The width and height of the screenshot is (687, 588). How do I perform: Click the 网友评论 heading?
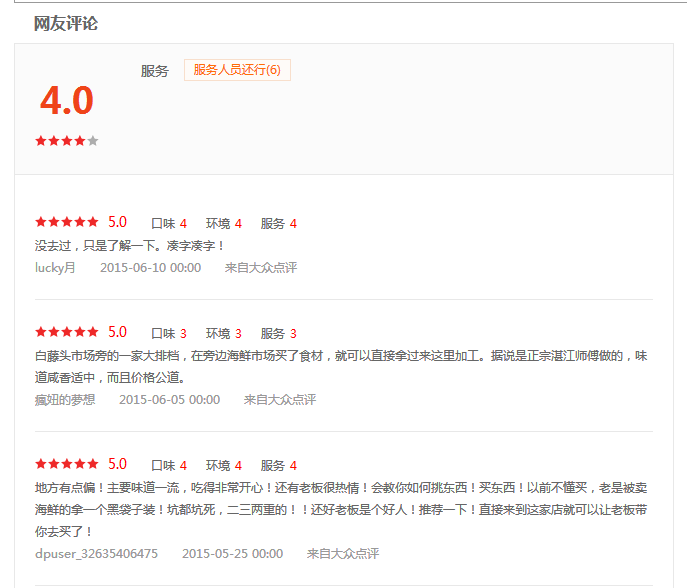click(66, 24)
